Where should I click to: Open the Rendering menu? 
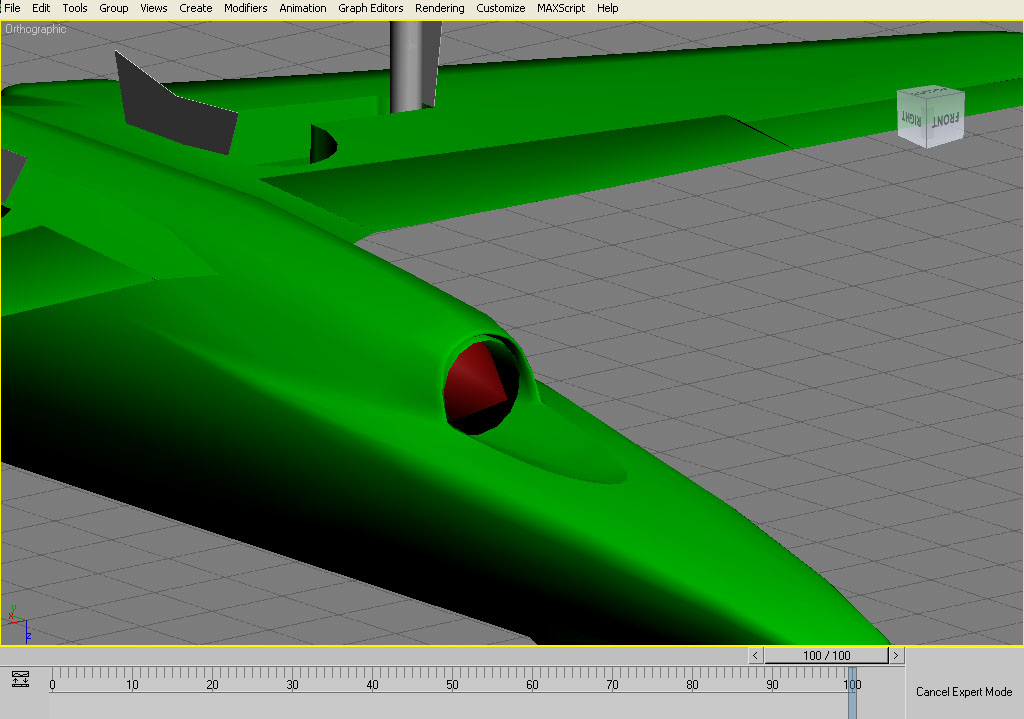point(440,8)
